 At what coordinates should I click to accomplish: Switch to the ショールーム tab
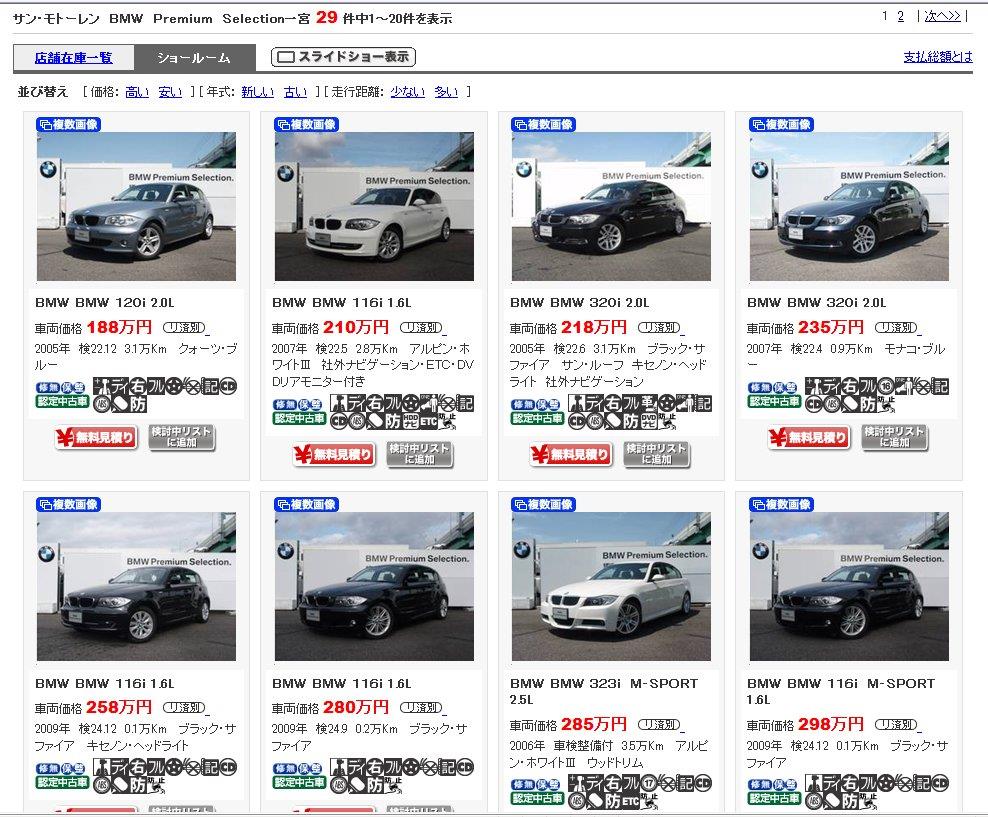point(194,58)
